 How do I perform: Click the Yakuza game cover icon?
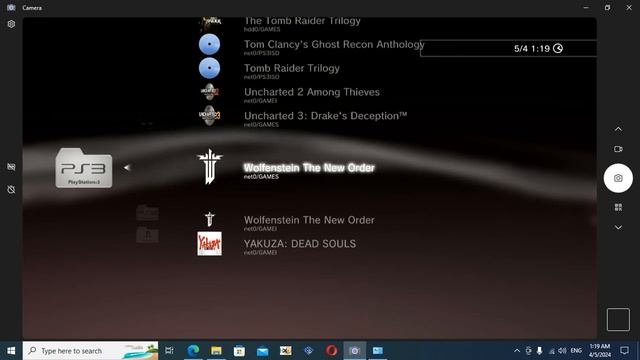[209, 244]
